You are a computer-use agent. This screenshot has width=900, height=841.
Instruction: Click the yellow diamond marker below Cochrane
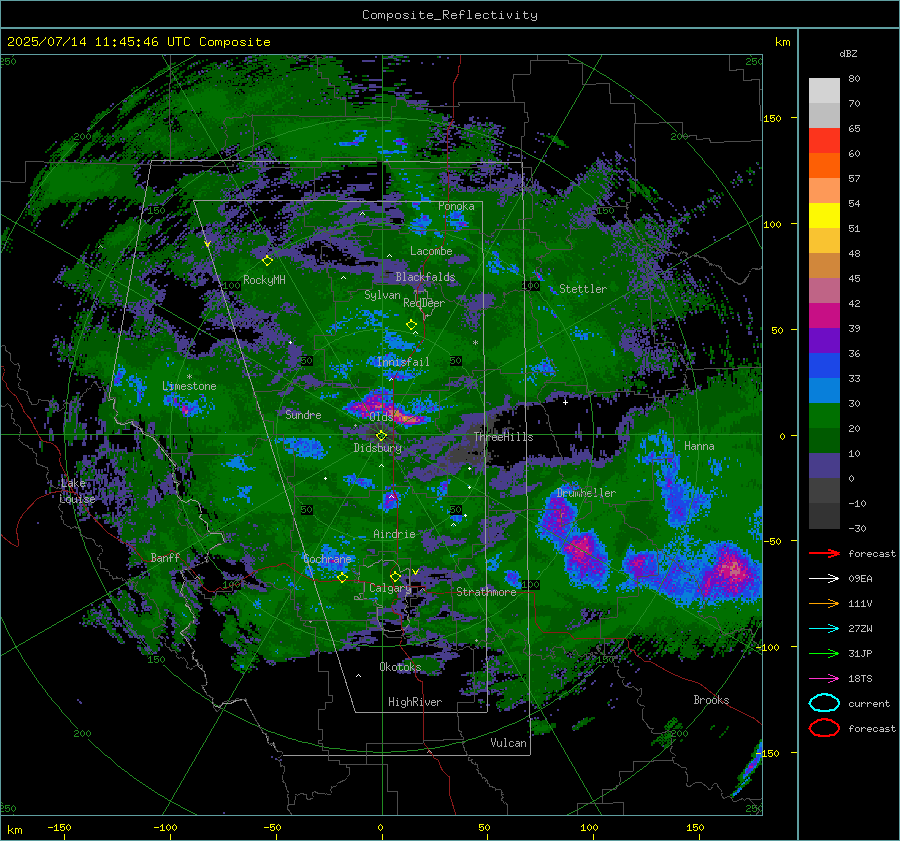pos(342,577)
